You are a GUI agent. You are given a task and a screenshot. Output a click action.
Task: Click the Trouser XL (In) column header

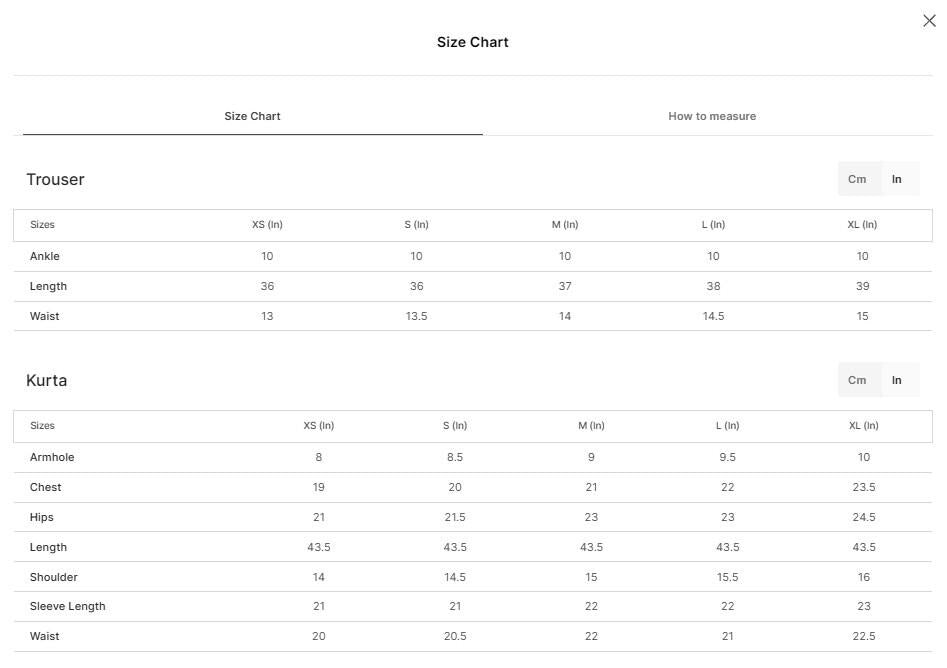[862, 224]
